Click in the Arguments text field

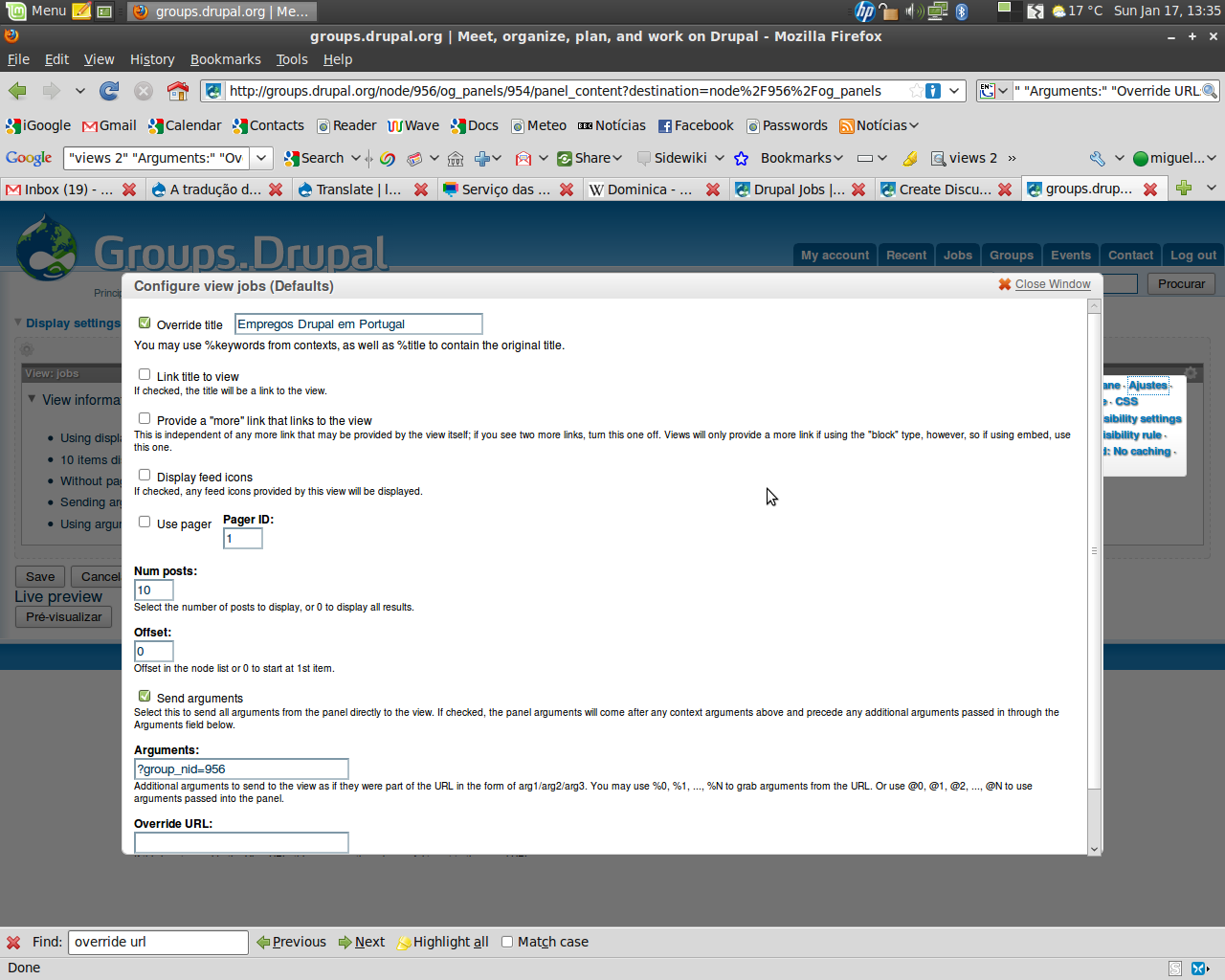[241, 769]
